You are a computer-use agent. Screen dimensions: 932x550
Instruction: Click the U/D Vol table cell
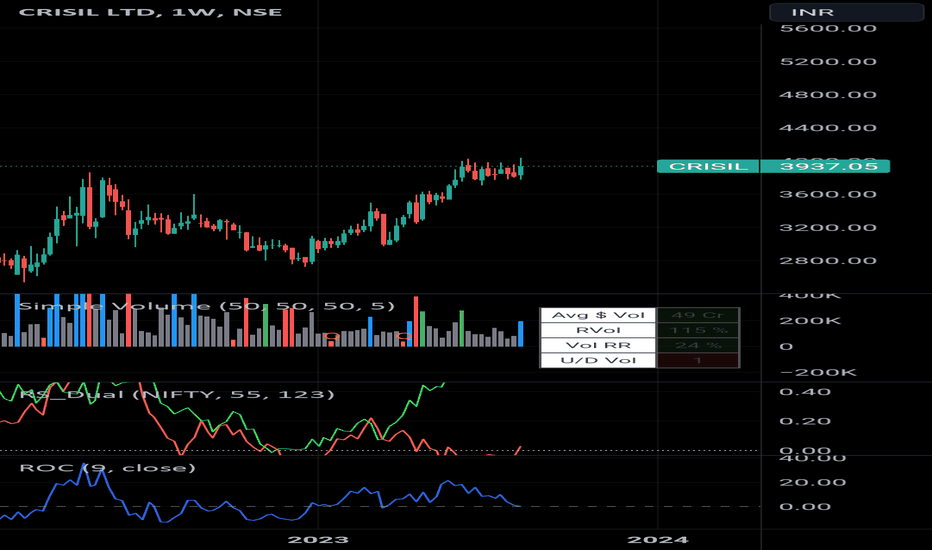coord(598,360)
